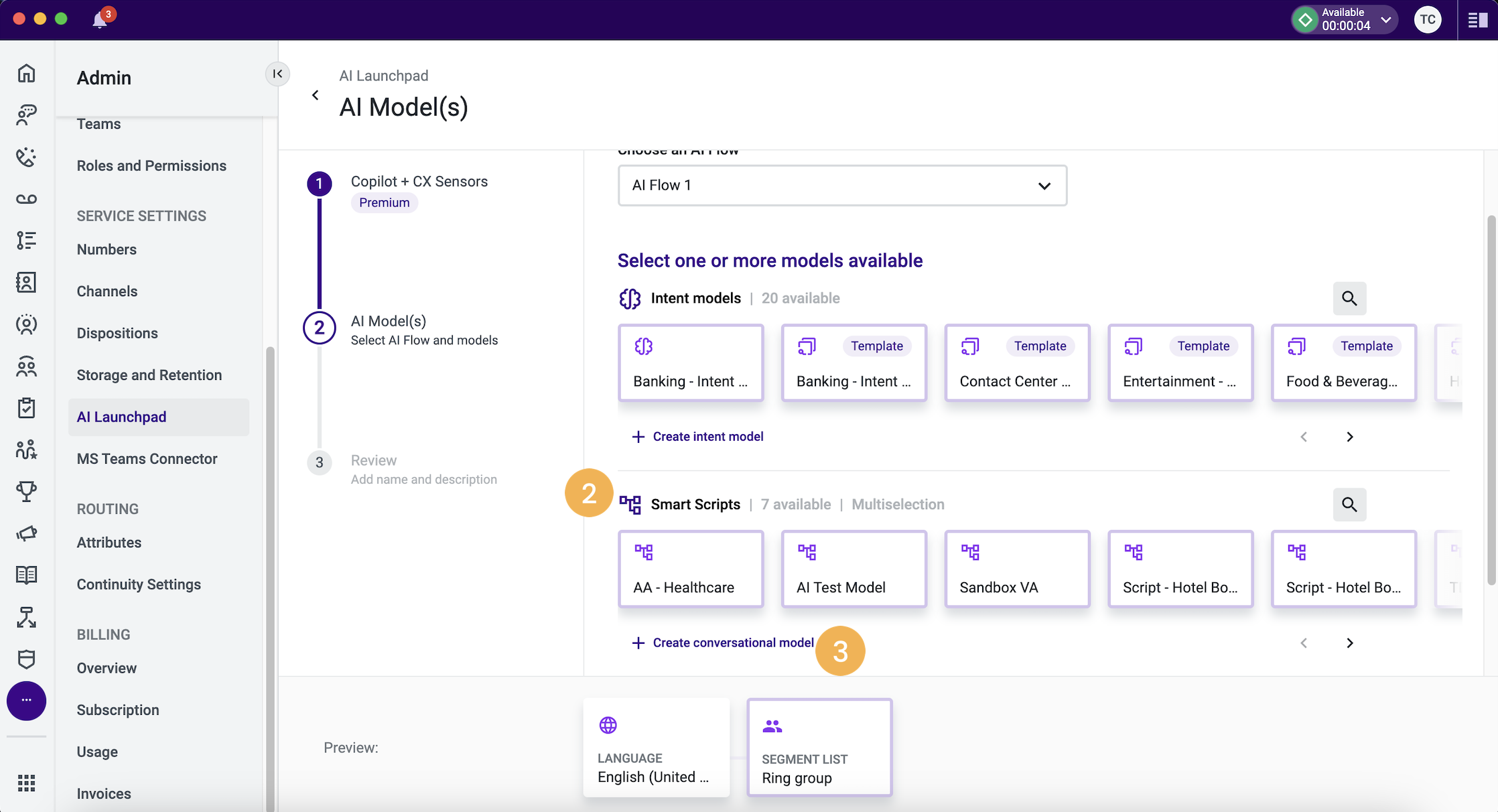Select the voicemail icon in the left sidebar
This screenshot has width=1498, height=812.
click(26, 199)
